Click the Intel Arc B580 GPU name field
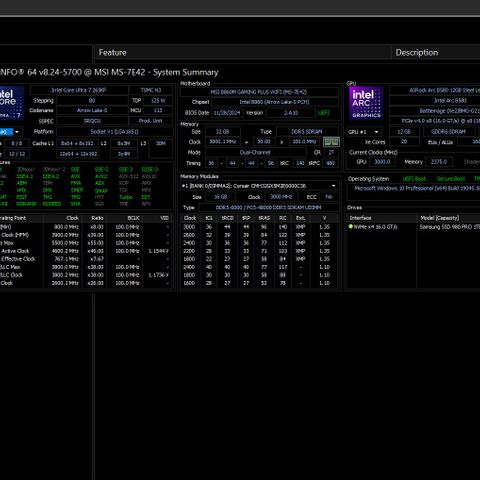The image size is (480, 480). click(435, 100)
